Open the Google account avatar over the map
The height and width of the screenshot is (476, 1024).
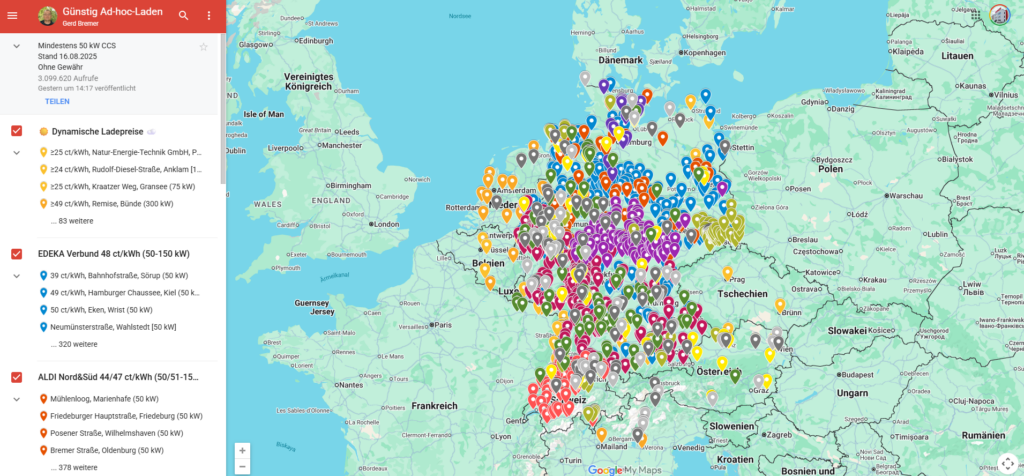coord(999,15)
